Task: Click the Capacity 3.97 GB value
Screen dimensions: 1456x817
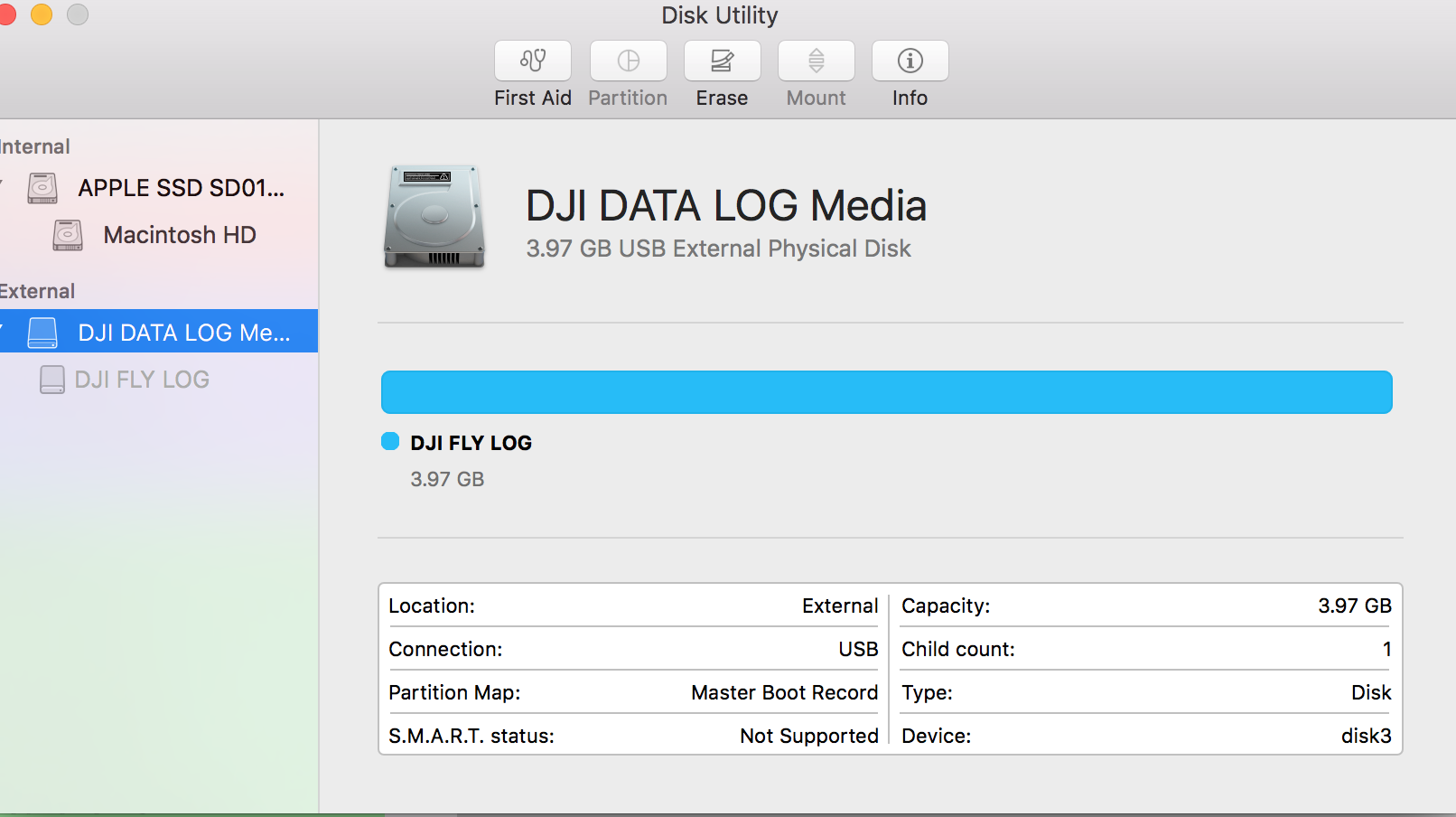Action: click(1355, 606)
